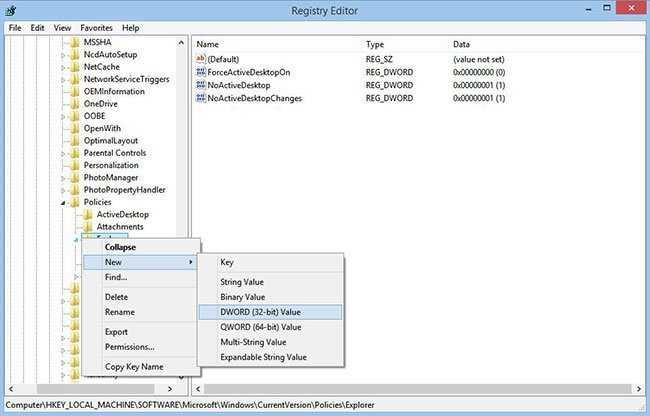Select Multi-String Value from submenu

(x=271, y=342)
